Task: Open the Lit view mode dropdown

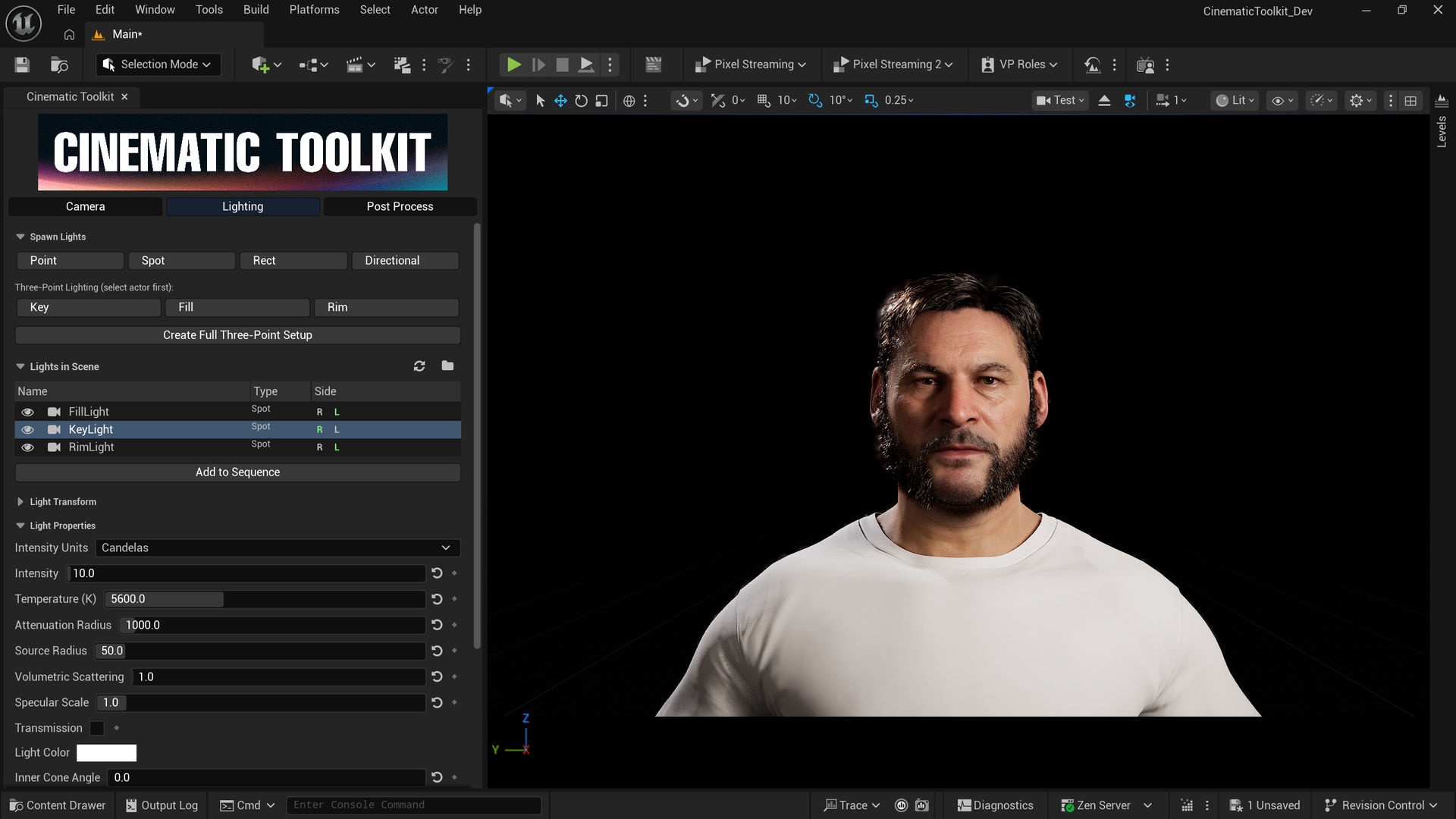Action: coord(1235,100)
